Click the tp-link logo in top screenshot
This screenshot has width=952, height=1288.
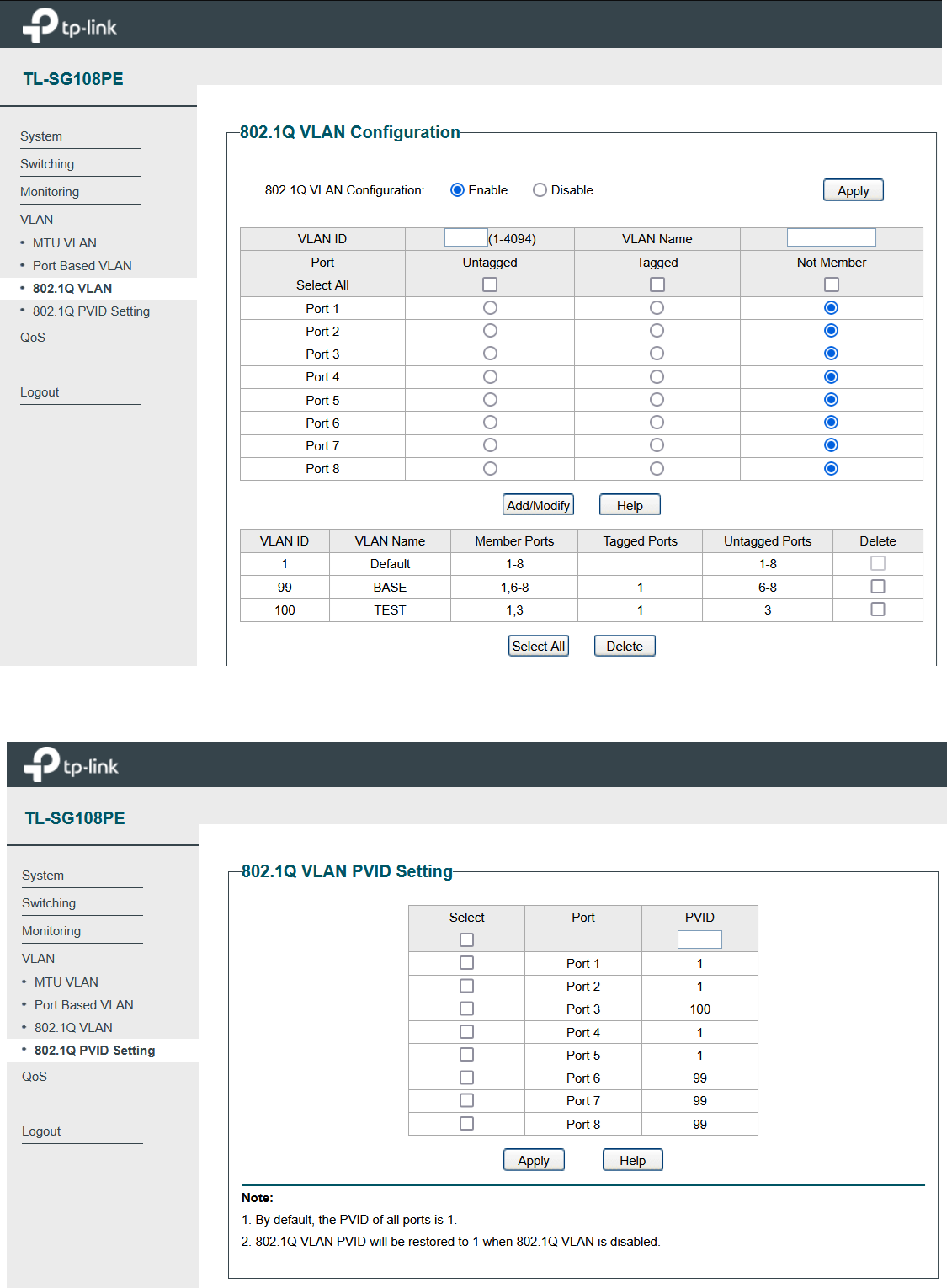tap(70, 25)
